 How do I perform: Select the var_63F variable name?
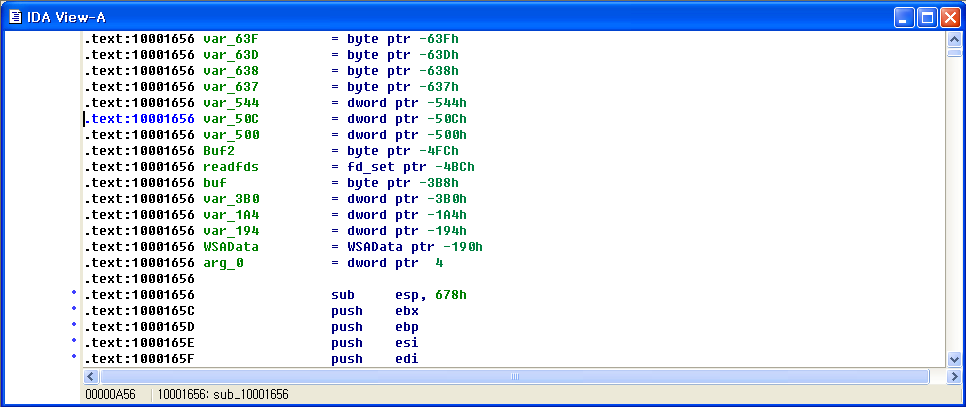[x=231, y=39]
